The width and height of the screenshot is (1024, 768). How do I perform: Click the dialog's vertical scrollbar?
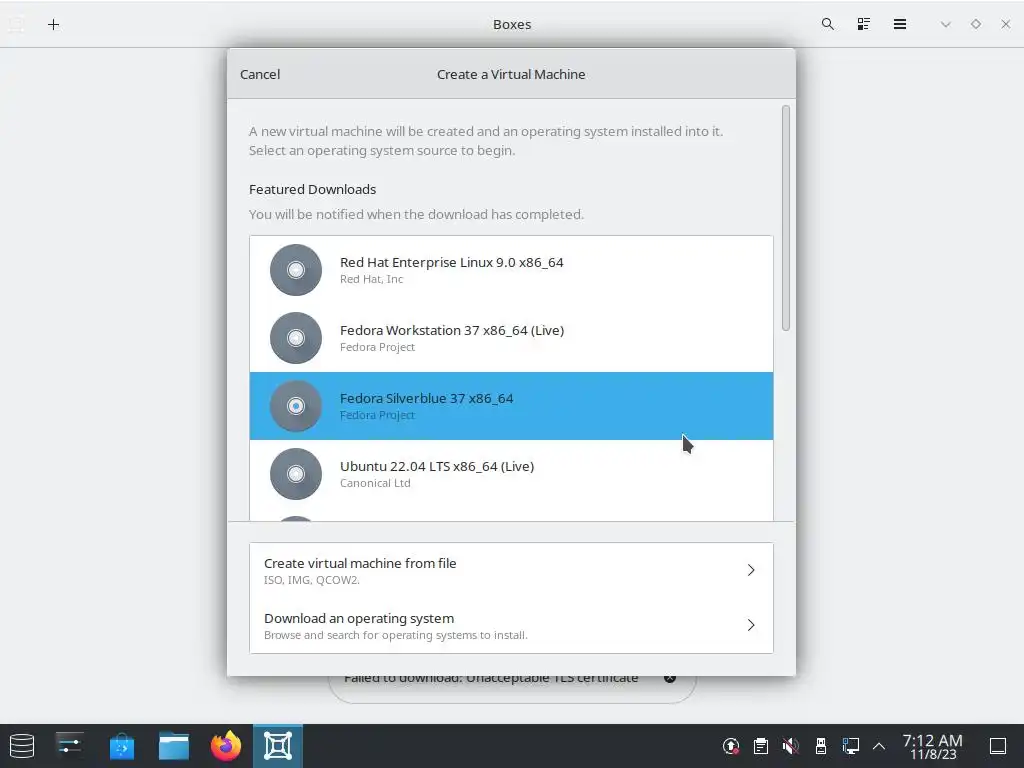(786, 218)
